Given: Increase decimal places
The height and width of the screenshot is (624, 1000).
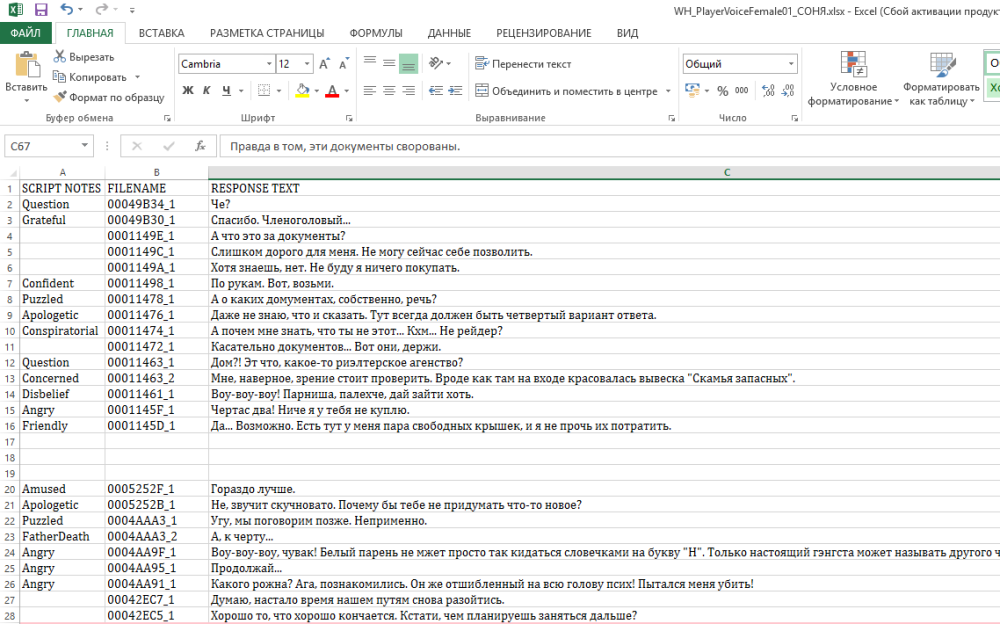Looking at the screenshot, I should [x=768, y=91].
